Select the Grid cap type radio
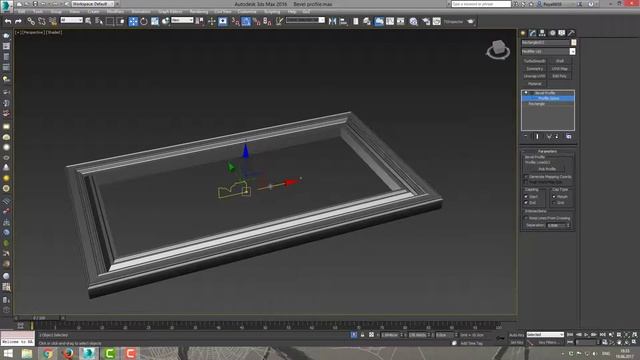Viewport: 640px width, 360px height. pos(554,202)
